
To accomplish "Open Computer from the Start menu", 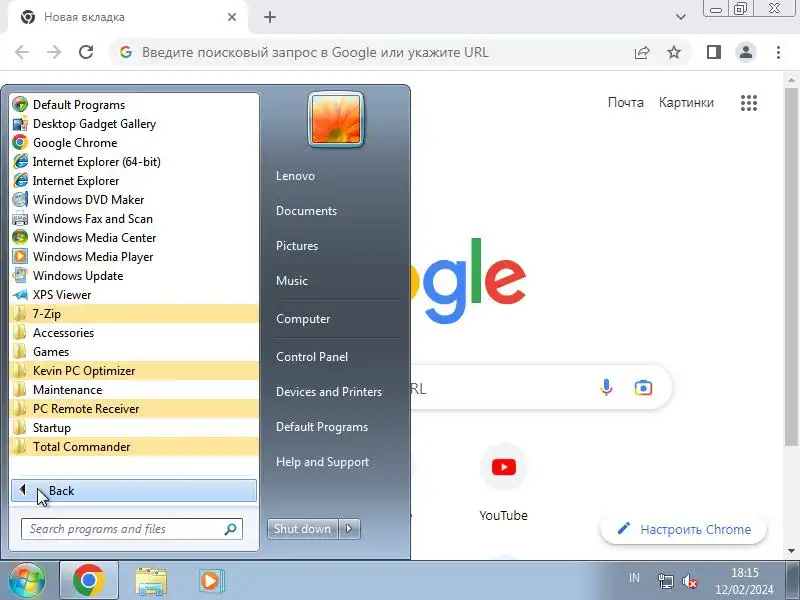I will 303,319.
